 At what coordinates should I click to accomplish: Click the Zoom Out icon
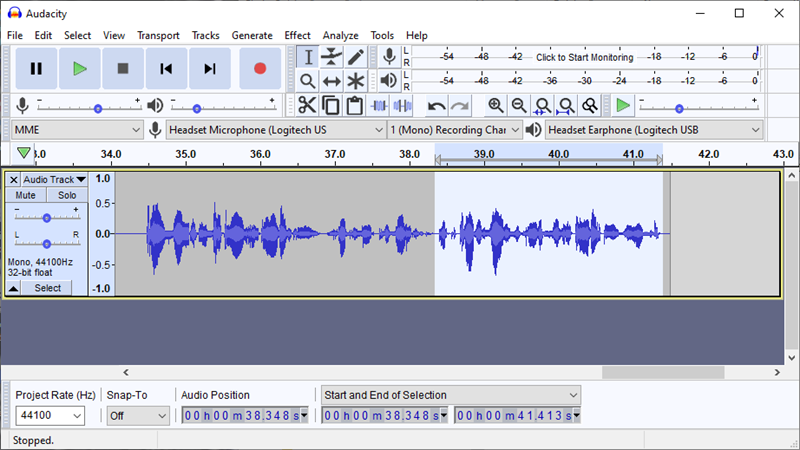click(x=519, y=106)
